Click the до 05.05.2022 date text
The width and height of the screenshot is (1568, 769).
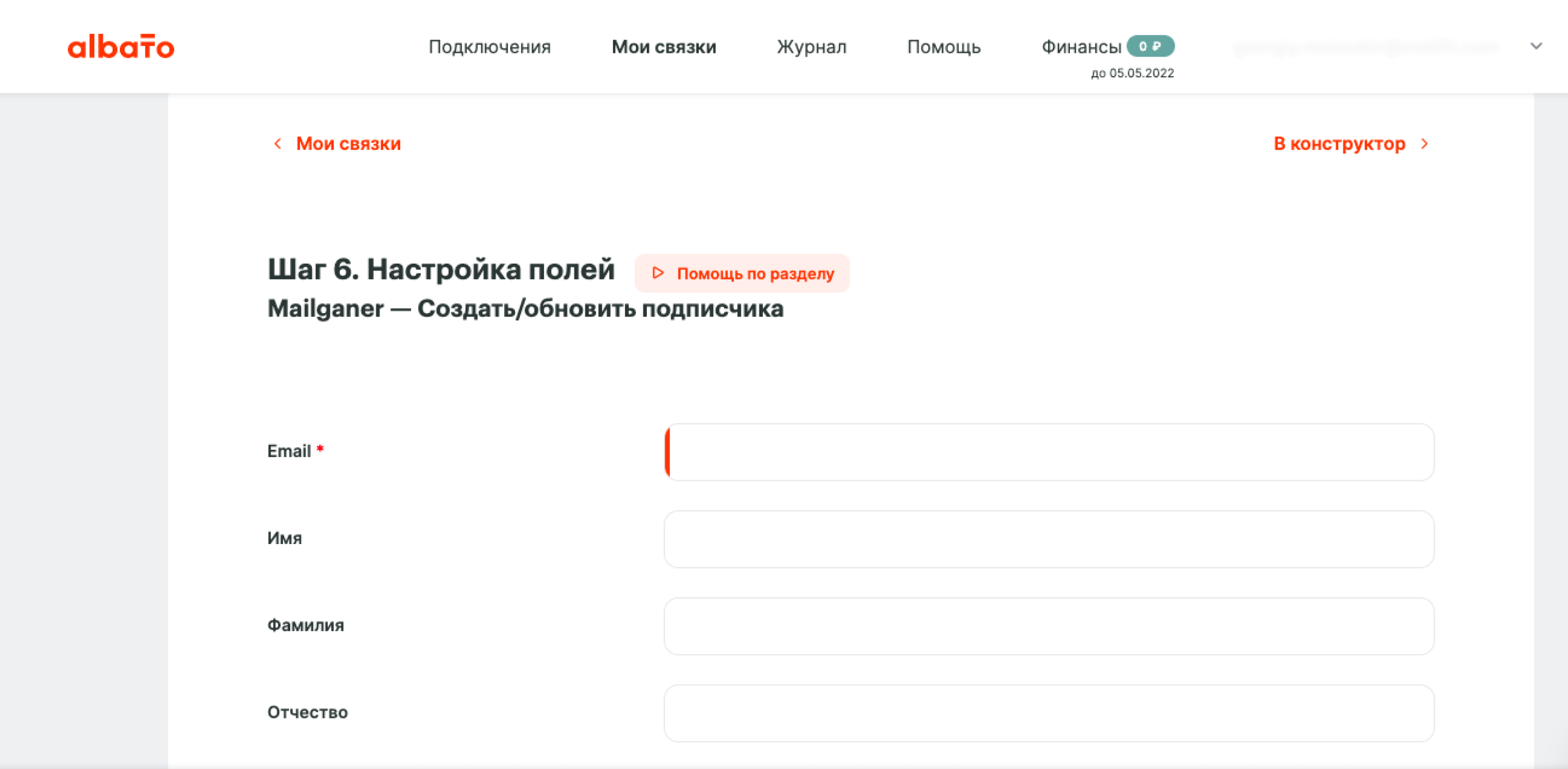point(1132,73)
